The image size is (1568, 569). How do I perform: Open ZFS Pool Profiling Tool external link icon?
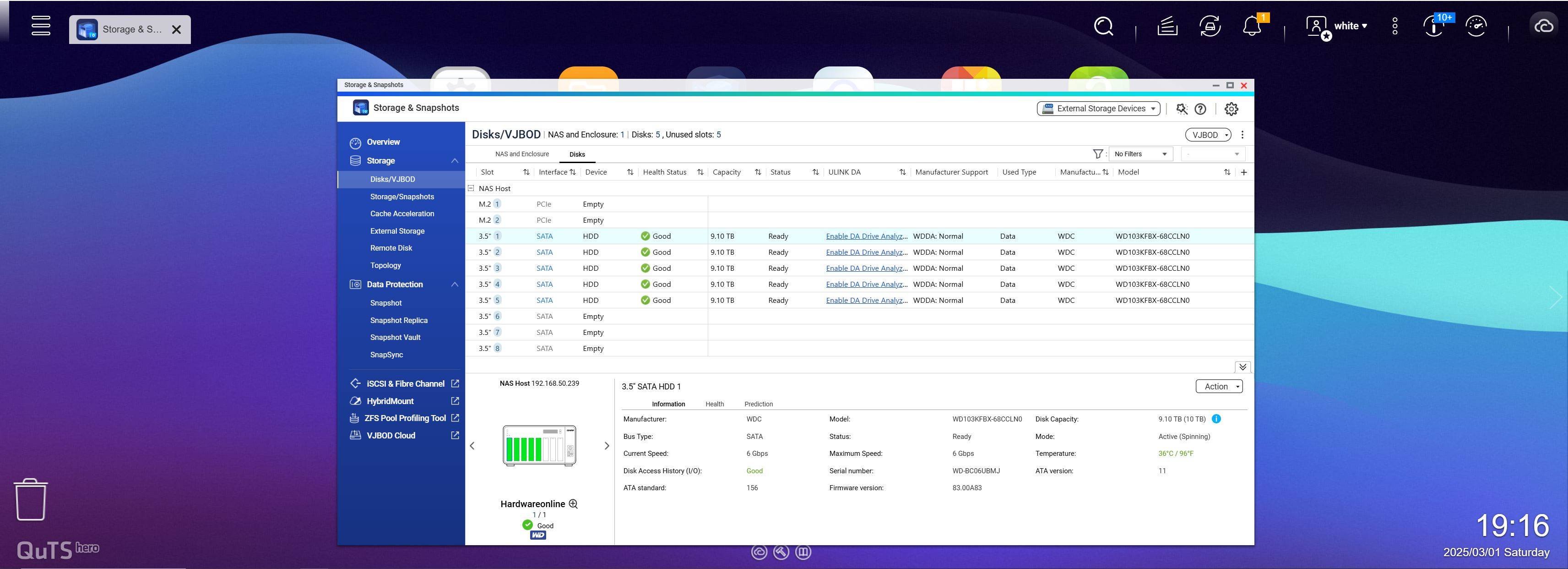click(x=455, y=418)
